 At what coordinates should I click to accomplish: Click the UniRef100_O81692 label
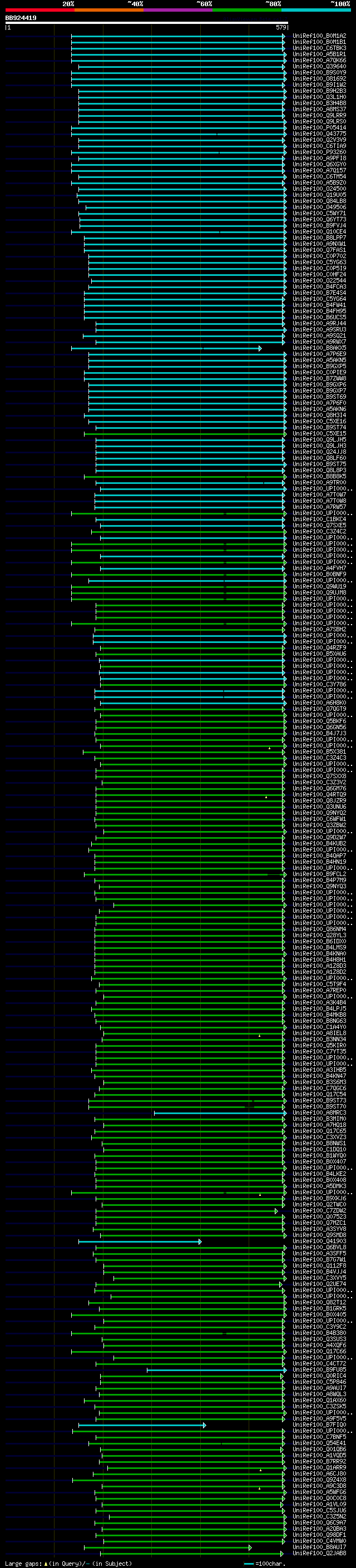[x=319, y=78]
